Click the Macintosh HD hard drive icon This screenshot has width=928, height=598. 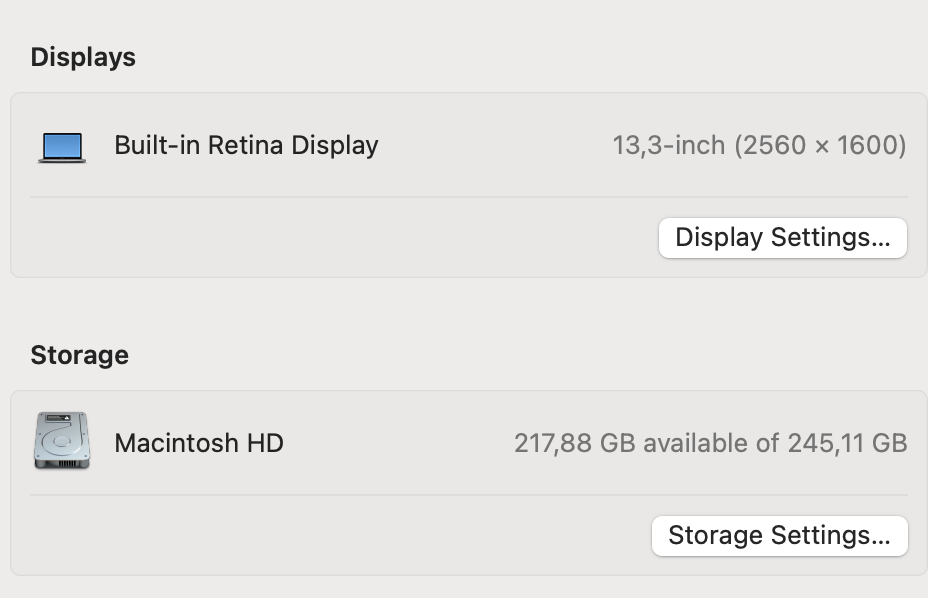62,441
